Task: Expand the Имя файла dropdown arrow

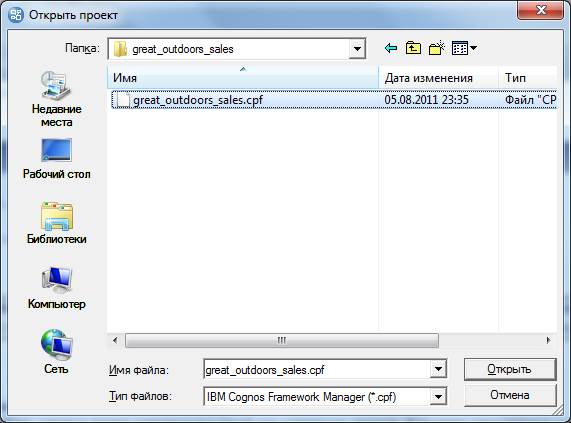Action: [x=438, y=369]
